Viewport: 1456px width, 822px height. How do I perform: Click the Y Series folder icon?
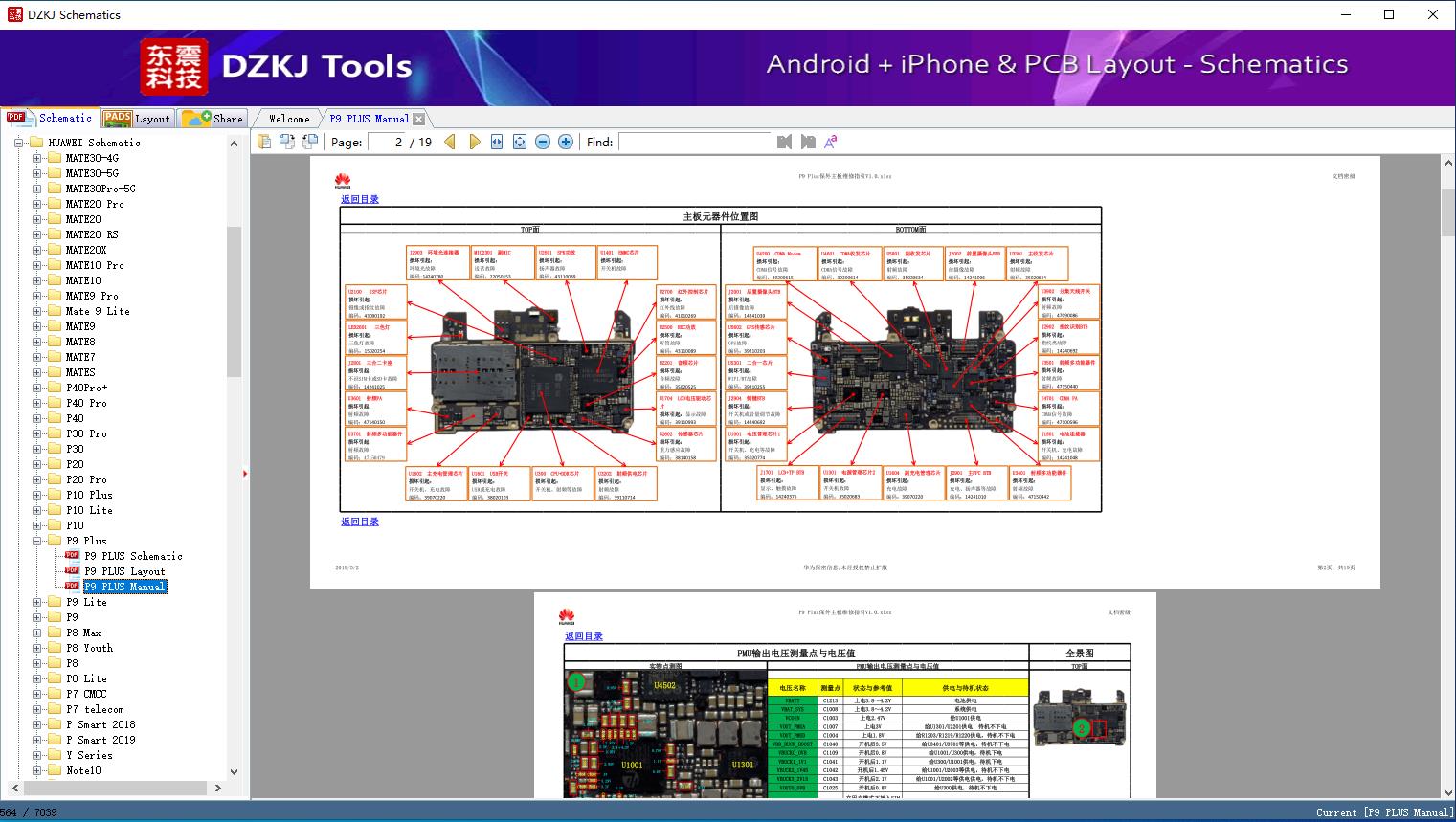pyautogui.click(x=55, y=755)
